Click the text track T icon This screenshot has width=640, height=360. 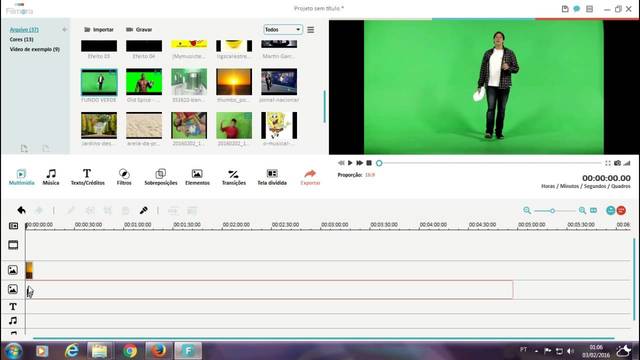point(13,307)
